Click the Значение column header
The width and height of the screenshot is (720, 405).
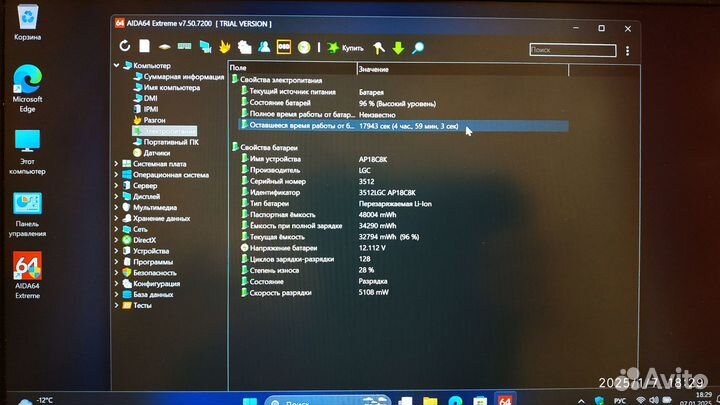pyautogui.click(x=373, y=68)
